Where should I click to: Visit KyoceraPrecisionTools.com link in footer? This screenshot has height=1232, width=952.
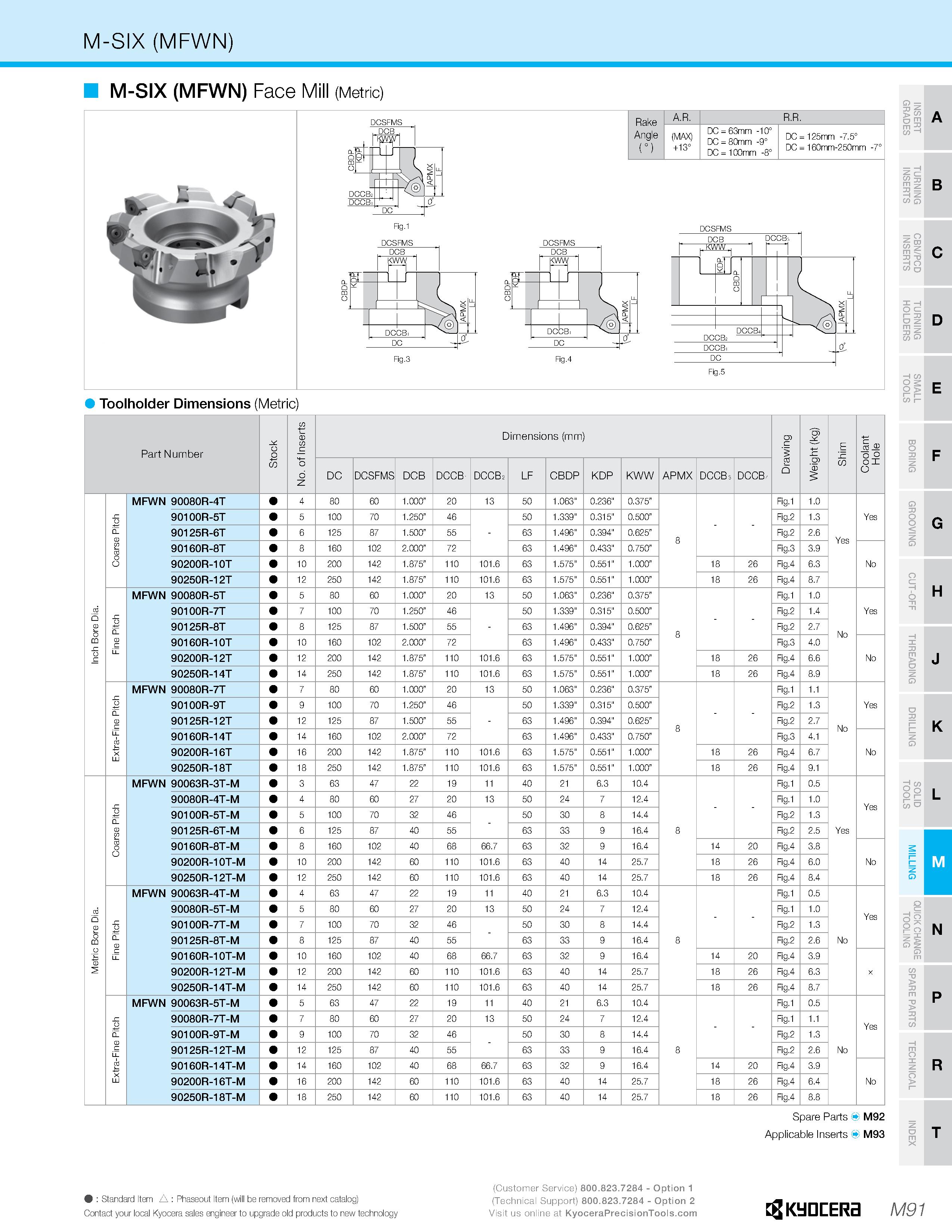[631, 1213]
